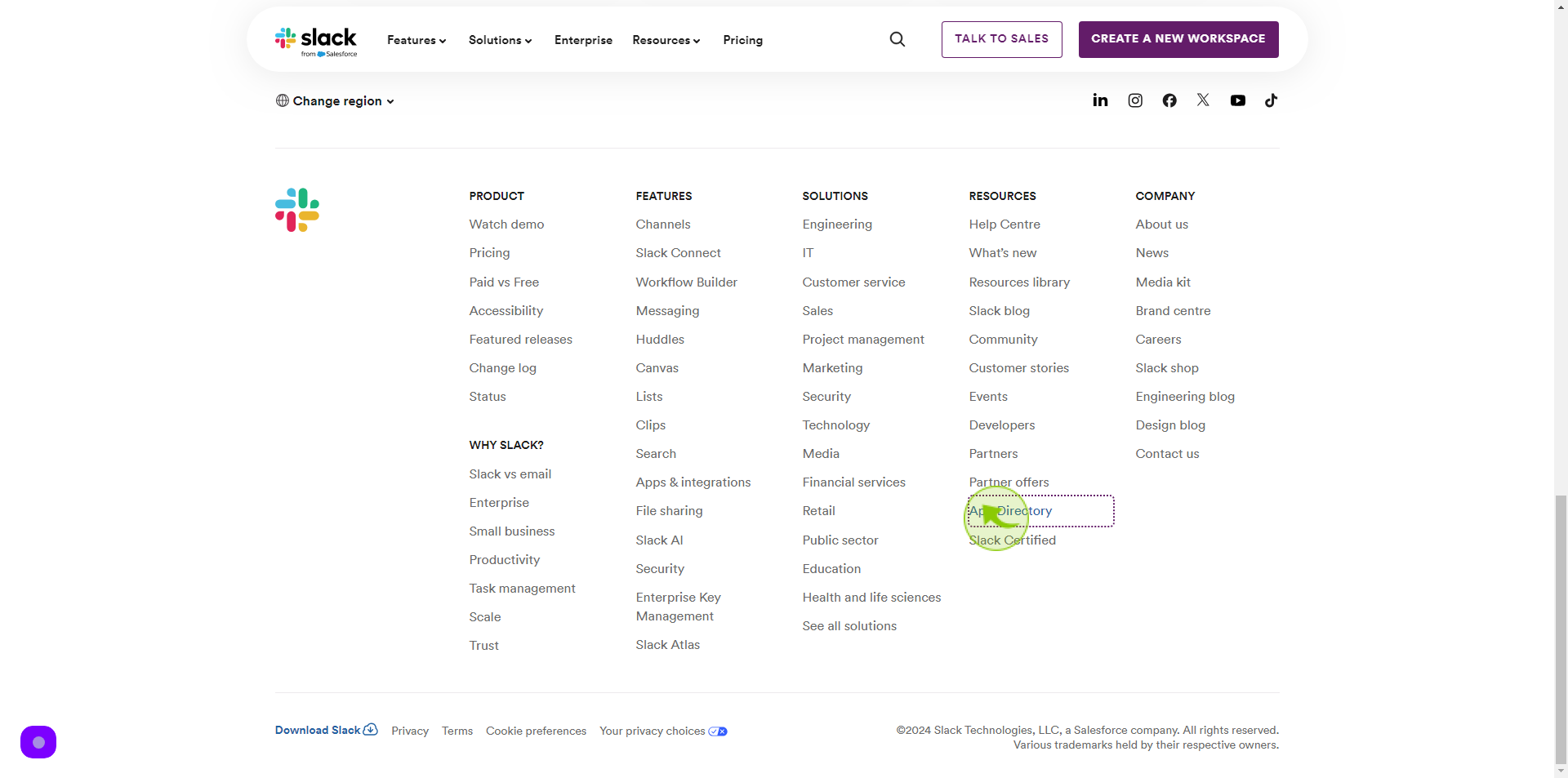Viewport: 1568px width, 778px height.
Task: Open Slack vs email link
Action: pyautogui.click(x=510, y=474)
